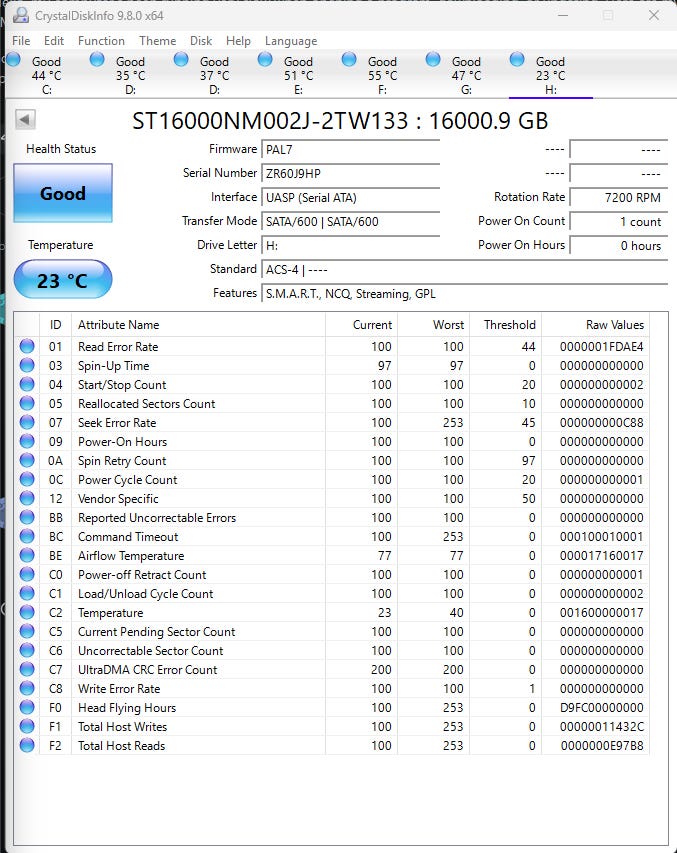The width and height of the screenshot is (677, 853).
Task: Click status icon for Spin Retry Count
Action: (x=27, y=460)
